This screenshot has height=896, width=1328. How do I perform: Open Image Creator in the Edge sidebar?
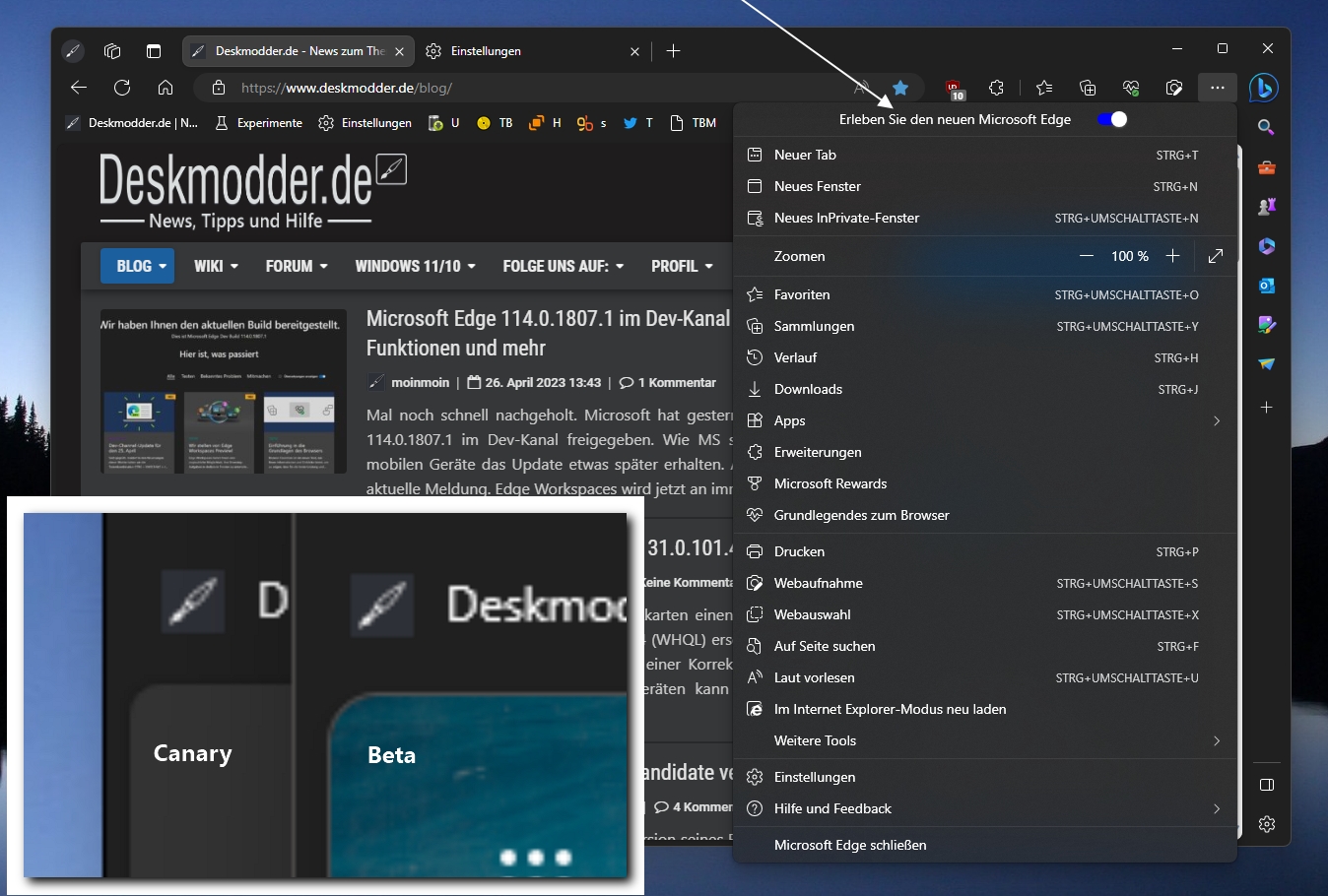pyautogui.click(x=1267, y=324)
